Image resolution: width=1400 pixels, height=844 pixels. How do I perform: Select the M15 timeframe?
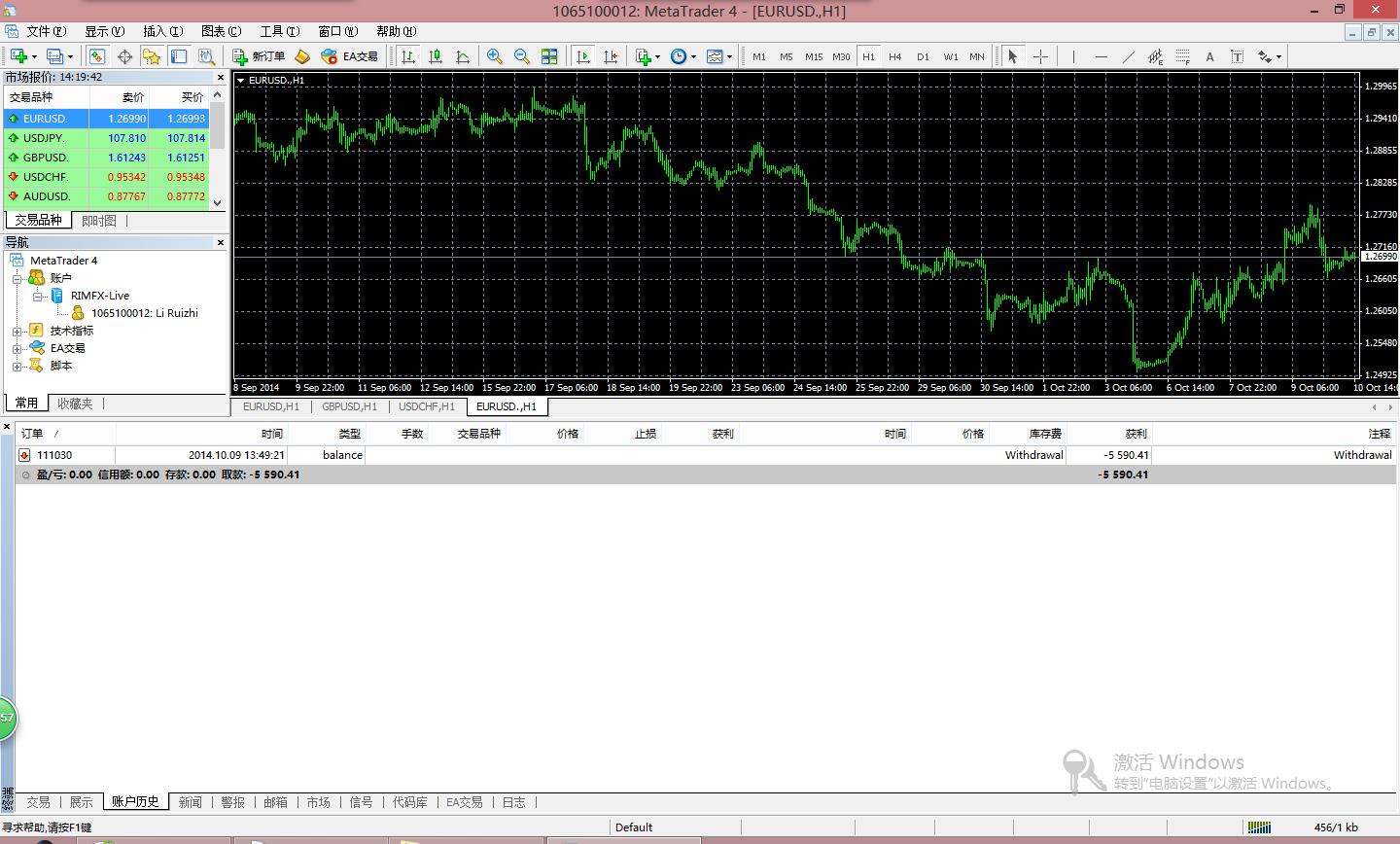(814, 56)
